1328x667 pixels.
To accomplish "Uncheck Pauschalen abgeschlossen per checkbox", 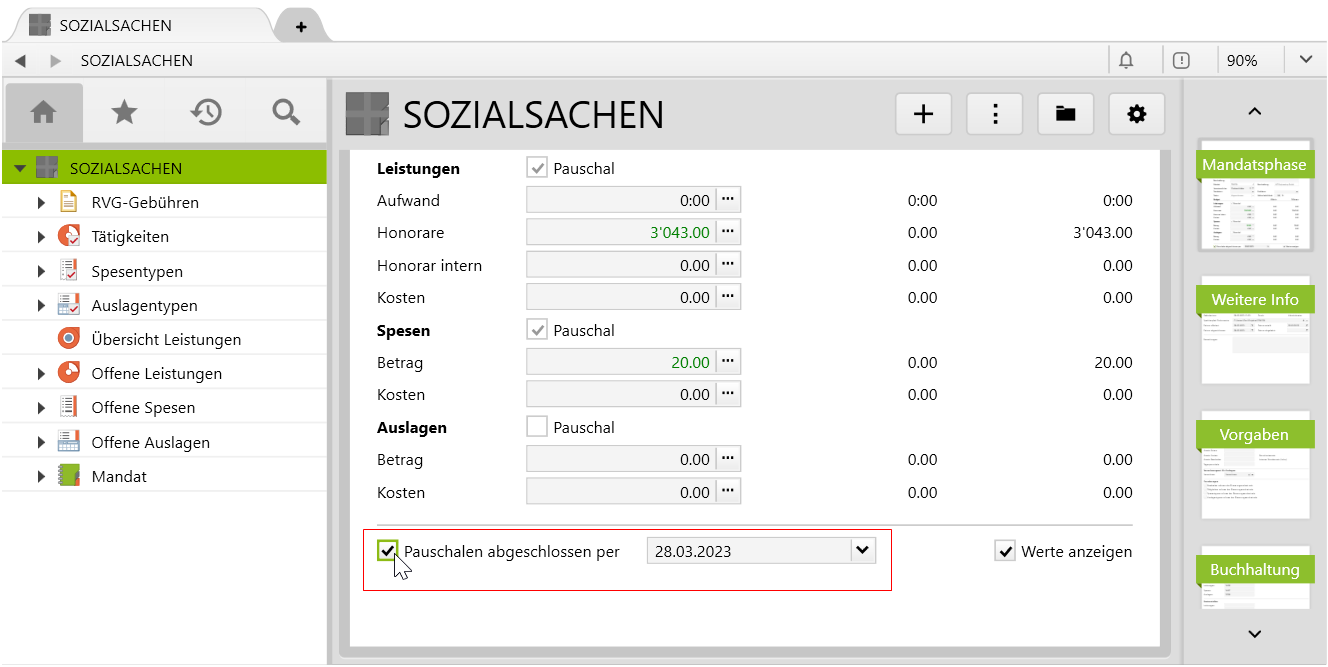I will (388, 551).
